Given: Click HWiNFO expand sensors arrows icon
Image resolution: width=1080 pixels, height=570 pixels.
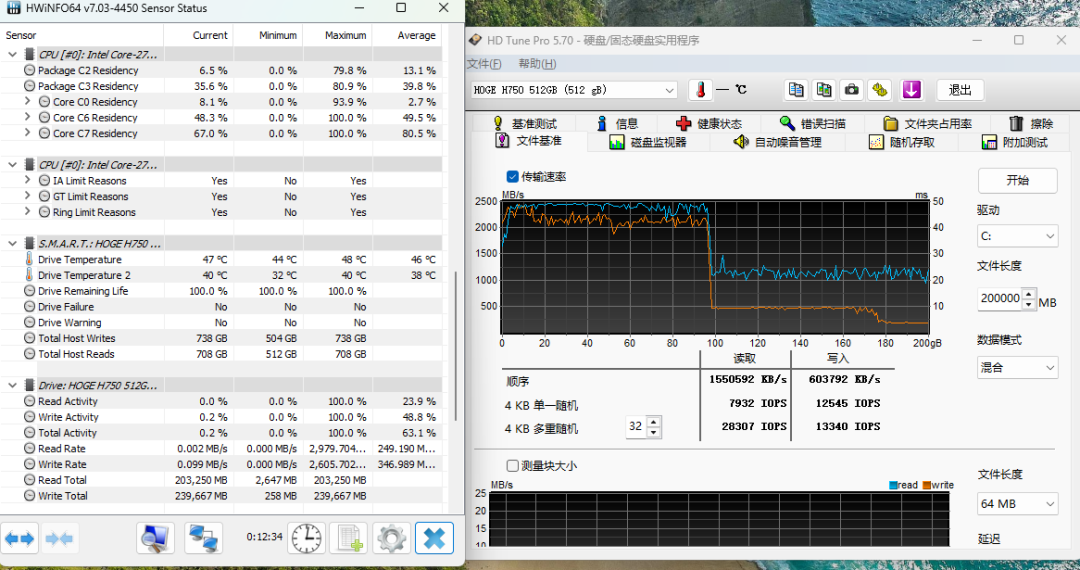Looking at the screenshot, I should 19,538.
